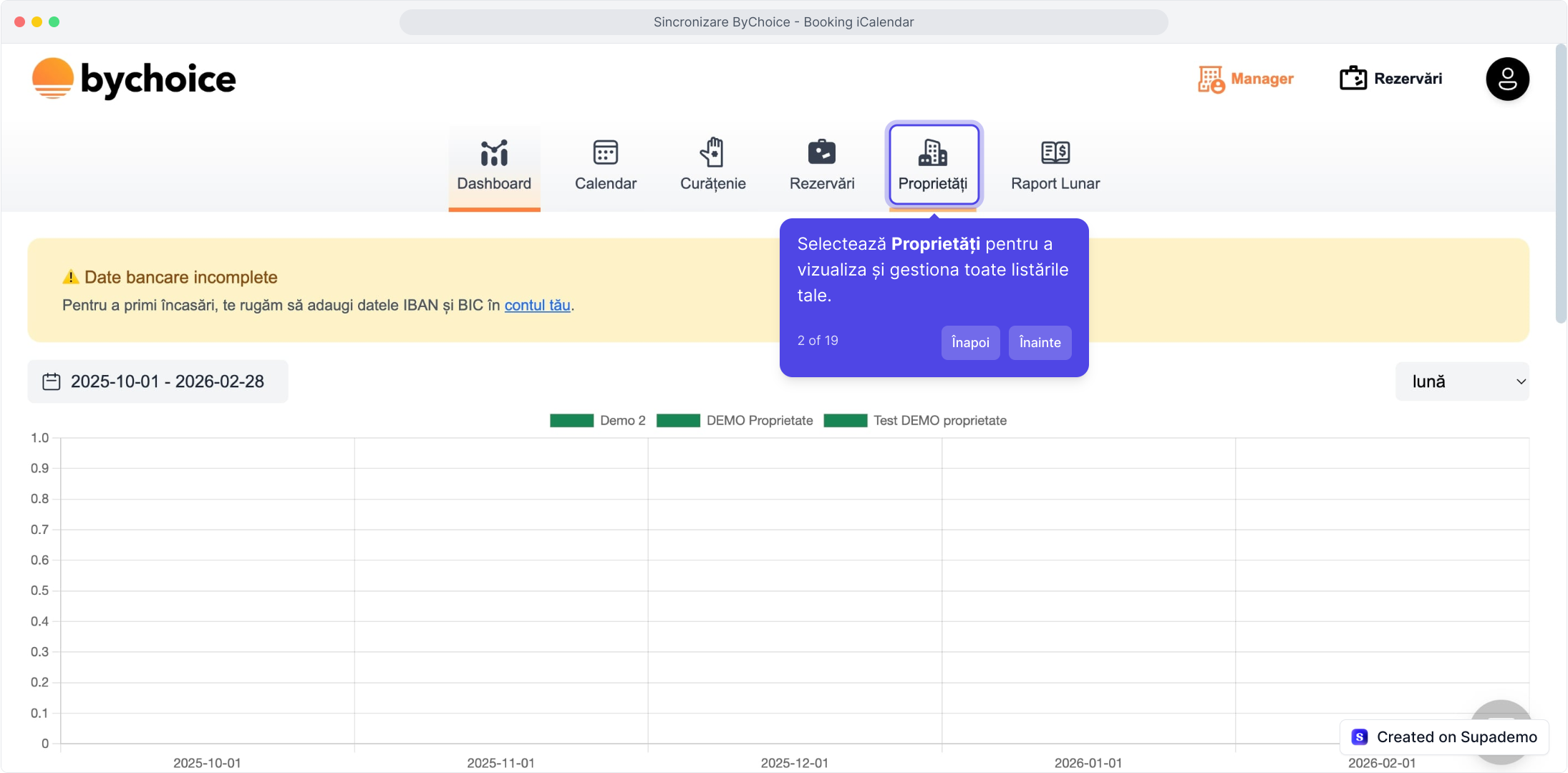Open the Raport Lunar book icon
1568x773 pixels.
(1055, 152)
